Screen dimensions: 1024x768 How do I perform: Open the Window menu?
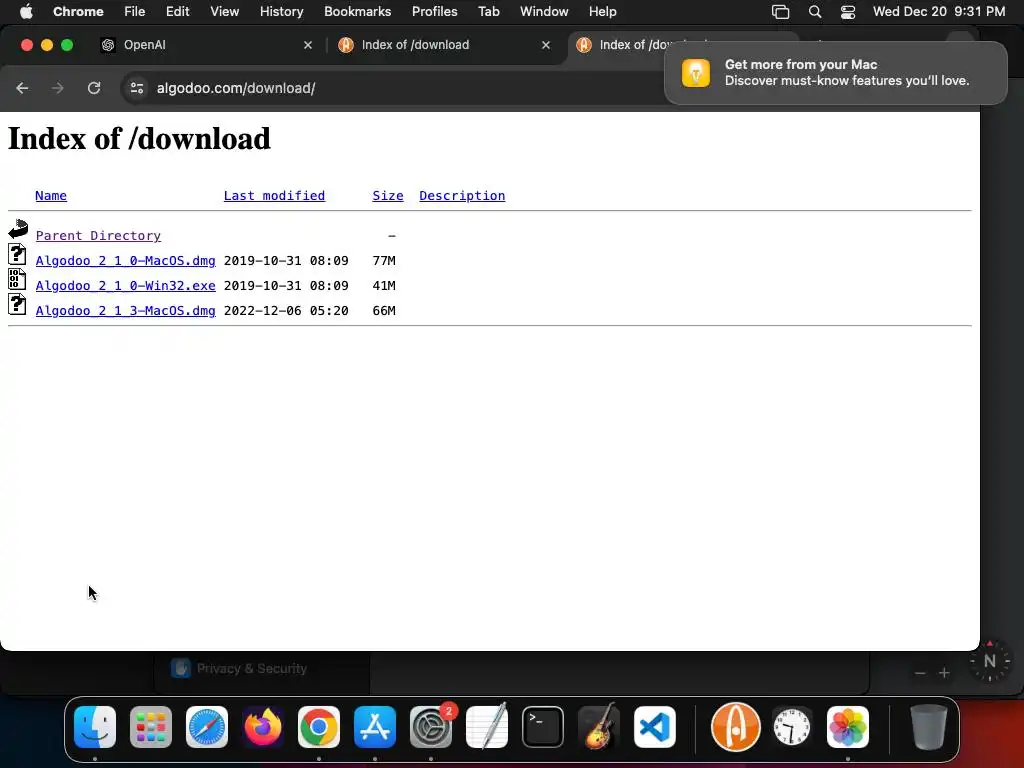coord(544,11)
